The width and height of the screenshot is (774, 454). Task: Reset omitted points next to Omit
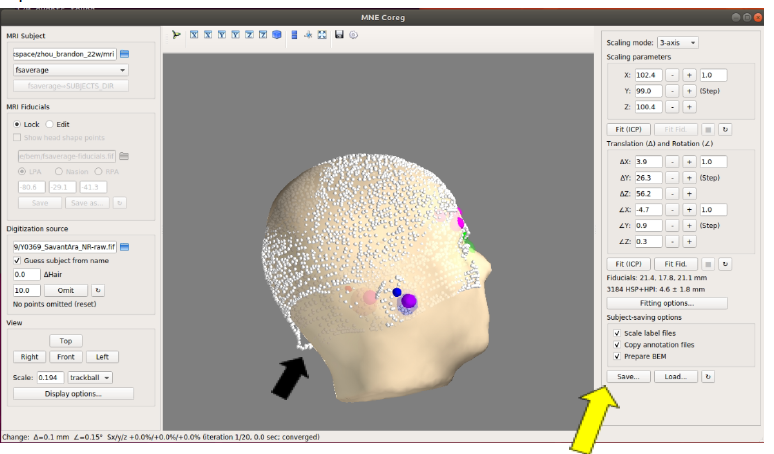[x=98, y=290]
